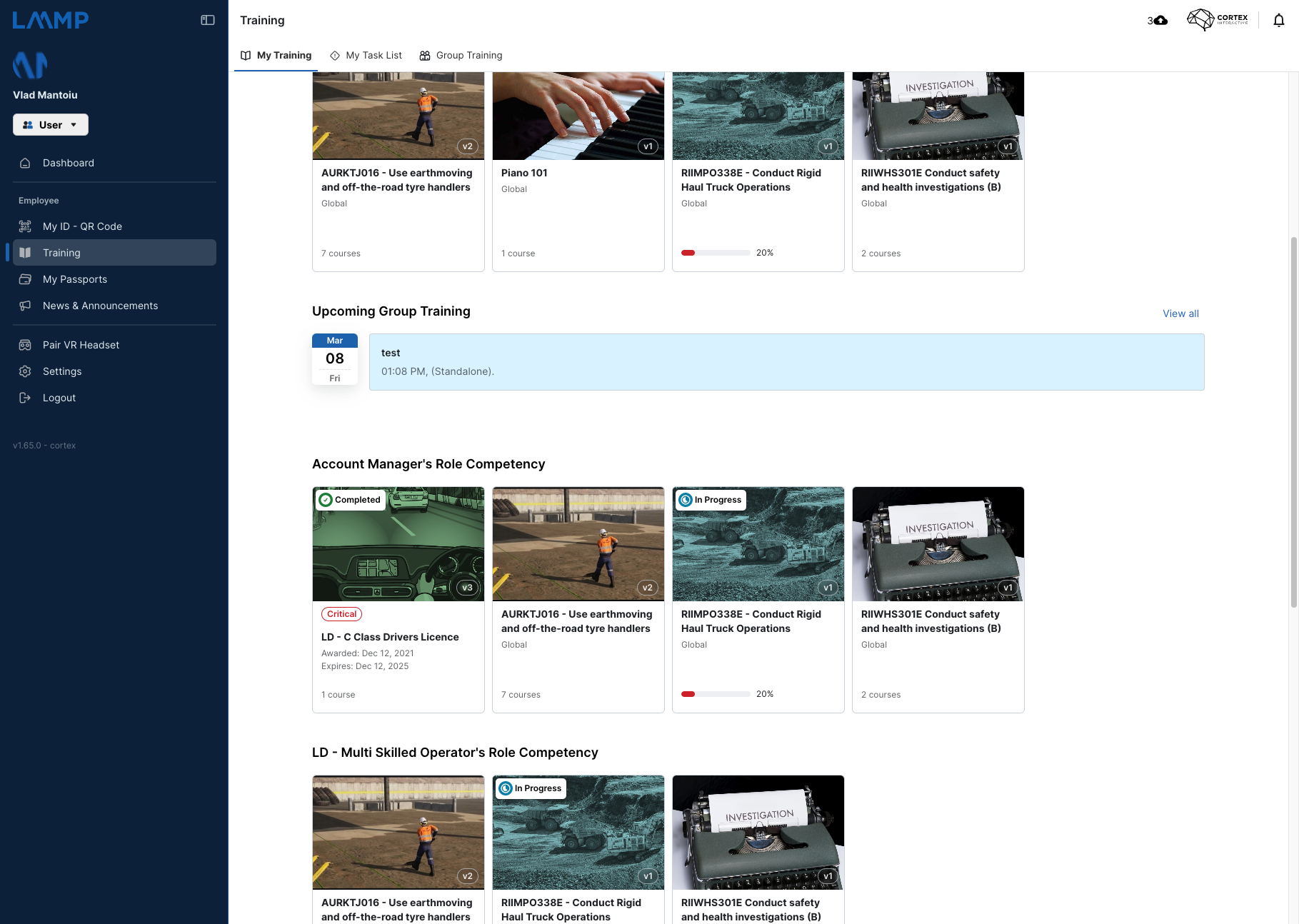Click Account Manager Haul Truck 20% progress bar
Viewport: 1299px width, 924px height.
[716, 694]
